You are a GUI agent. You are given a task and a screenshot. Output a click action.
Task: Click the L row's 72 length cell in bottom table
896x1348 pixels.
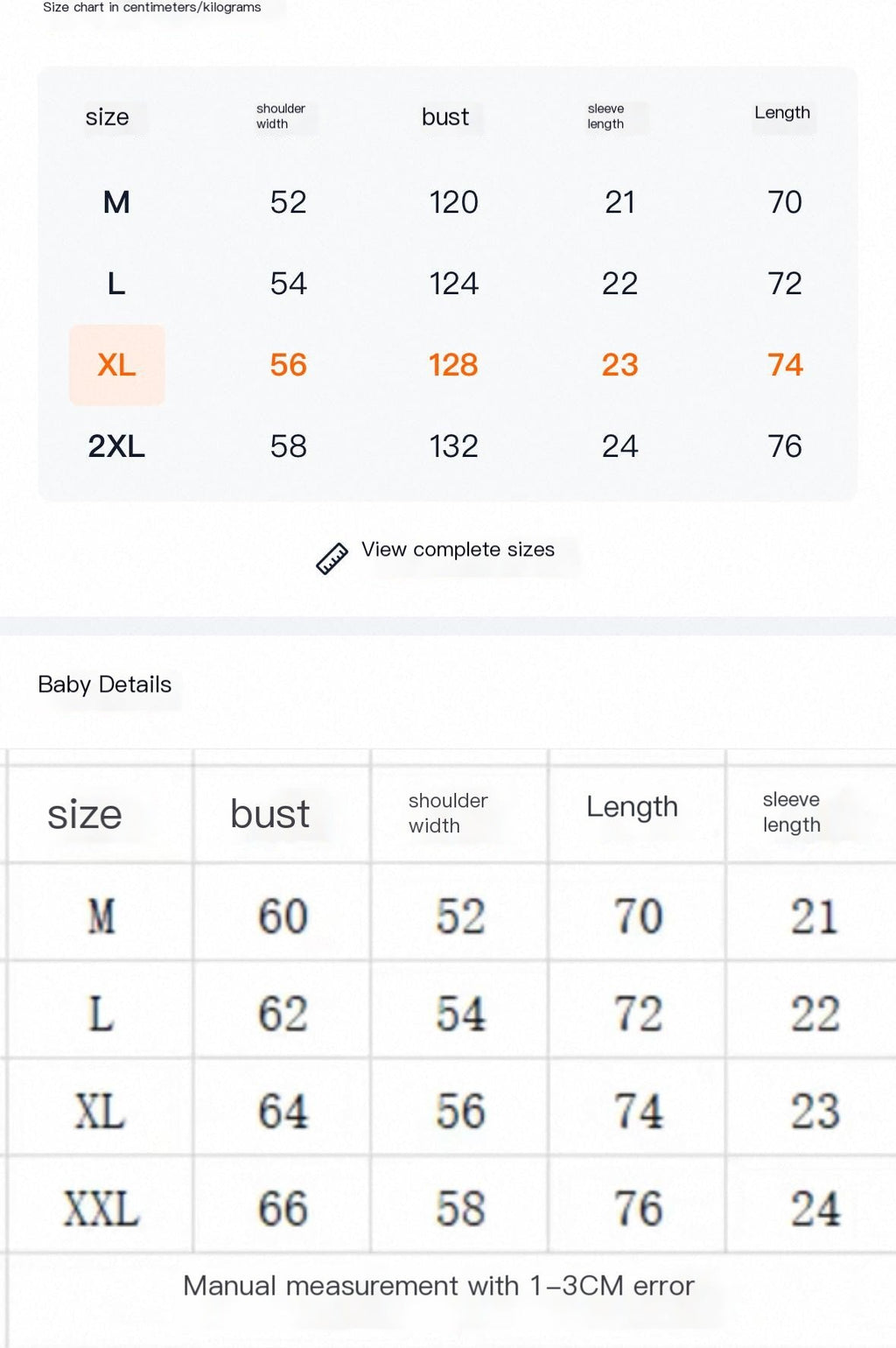tap(638, 1015)
